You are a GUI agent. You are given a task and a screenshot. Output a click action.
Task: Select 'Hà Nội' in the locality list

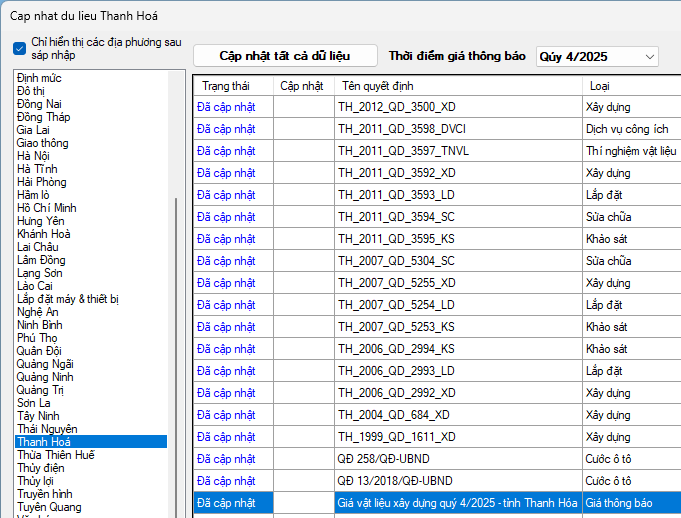click(x=33, y=156)
